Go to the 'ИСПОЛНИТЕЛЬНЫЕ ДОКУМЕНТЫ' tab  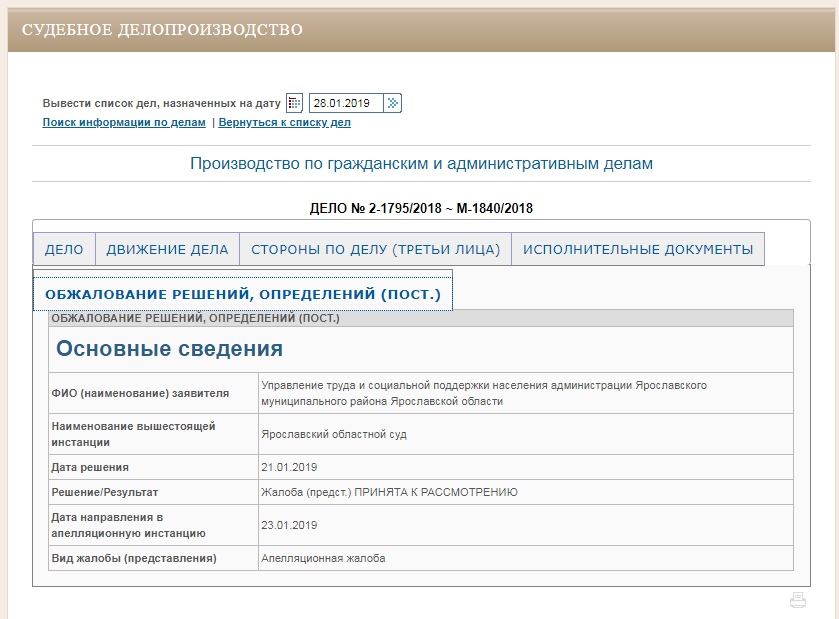click(x=638, y=249)
